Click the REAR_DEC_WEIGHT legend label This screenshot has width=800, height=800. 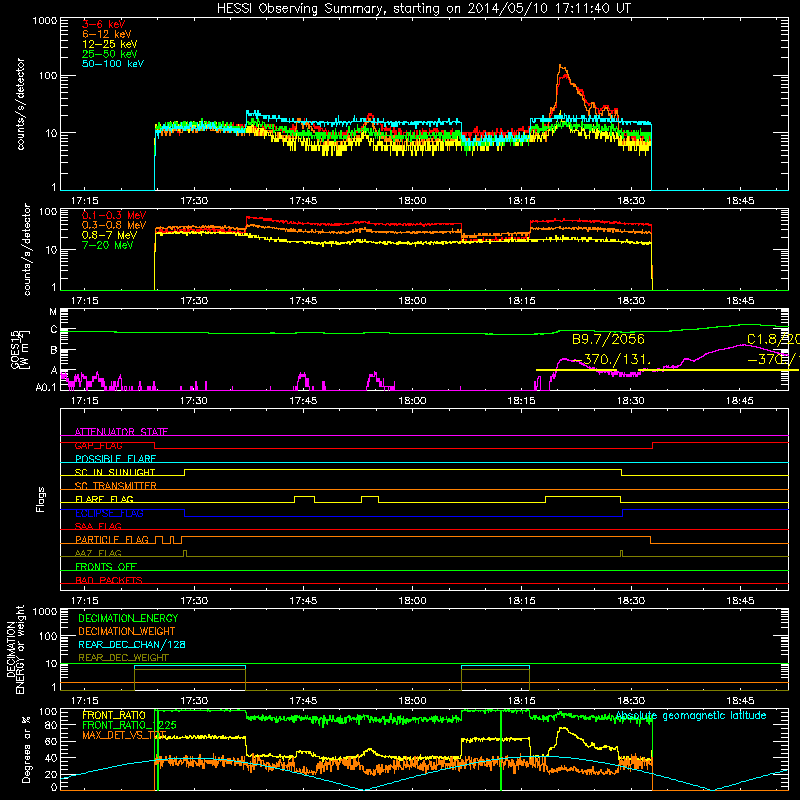pos(123,658)
